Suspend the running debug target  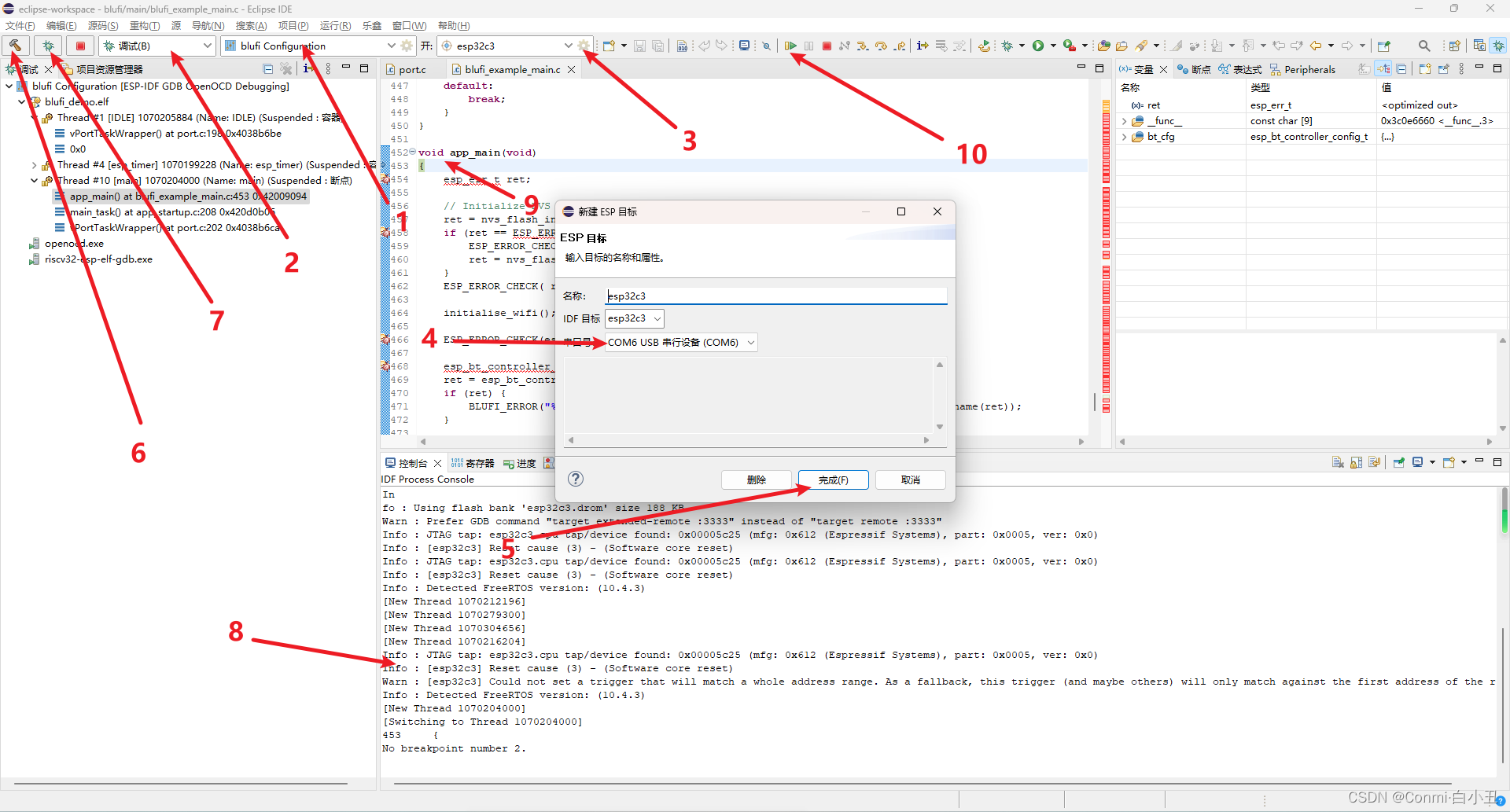pos(808,45)
